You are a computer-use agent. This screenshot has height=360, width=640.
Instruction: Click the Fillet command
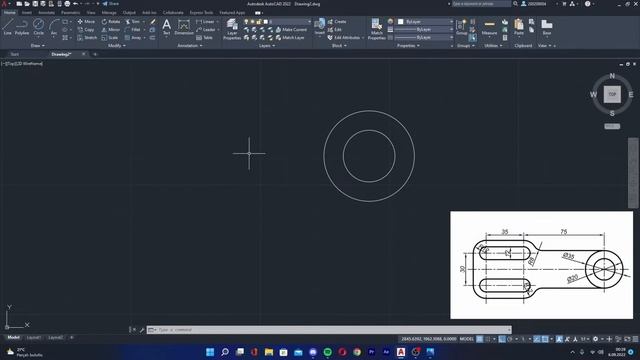point(133,29)
